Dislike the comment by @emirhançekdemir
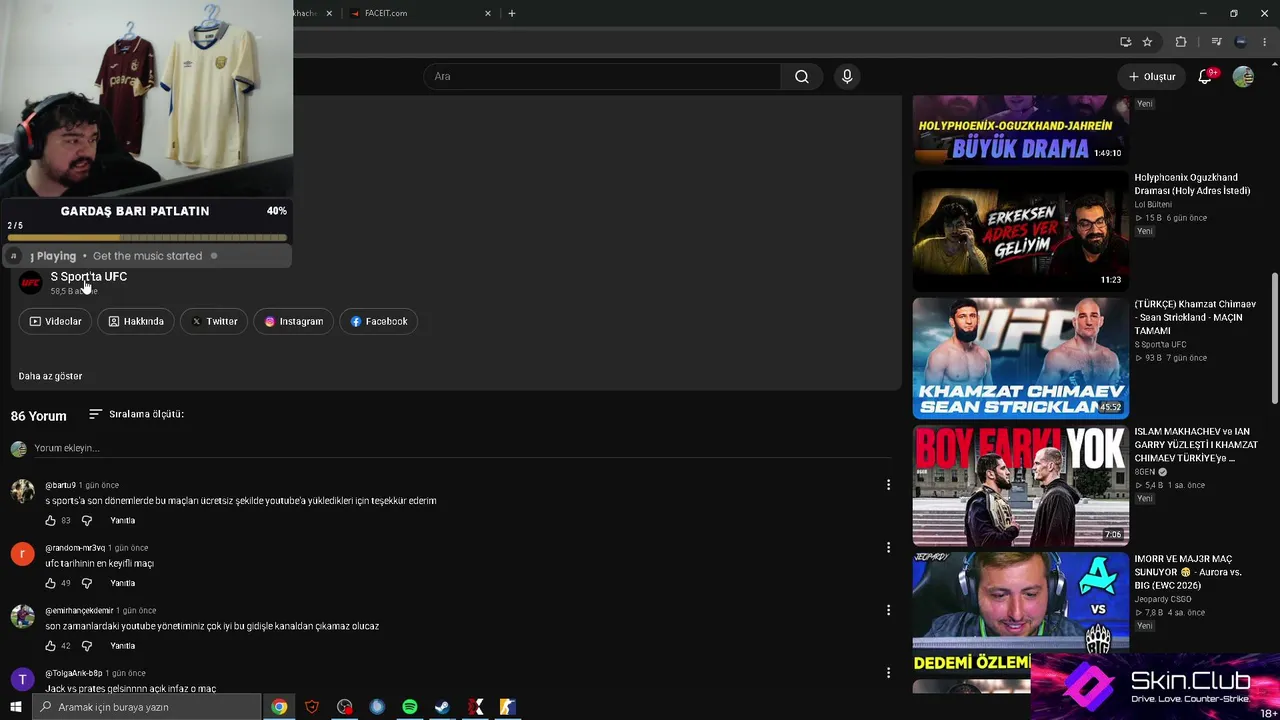The width and height of the screenshot is (1280, 720). coord(87,646)
